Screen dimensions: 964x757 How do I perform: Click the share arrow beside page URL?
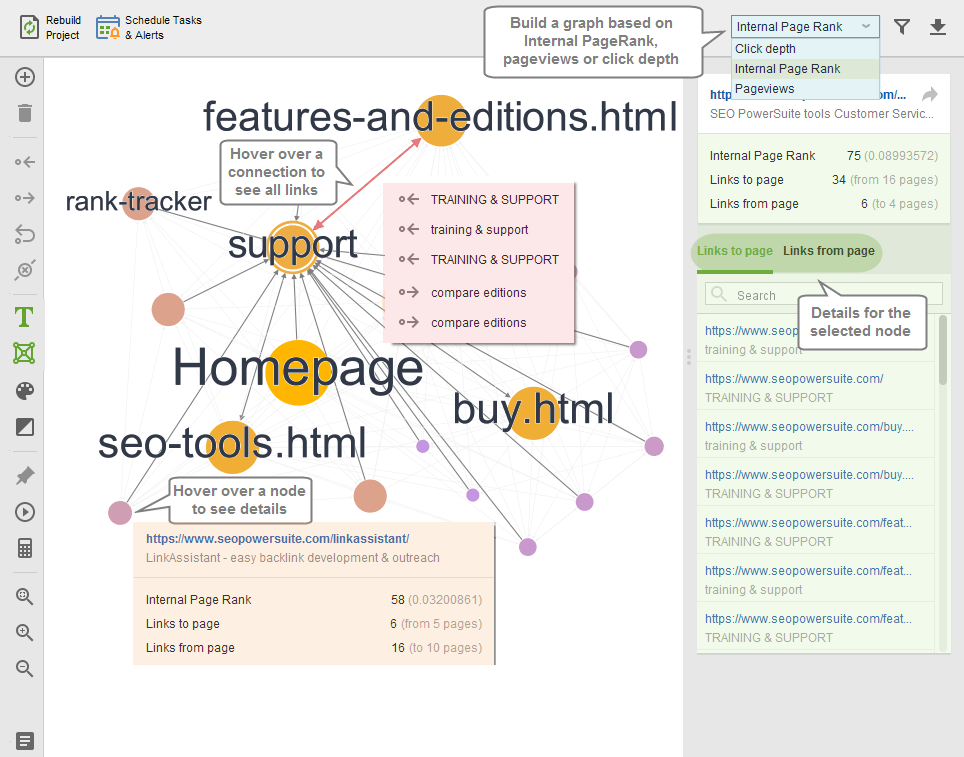pos(929,95)
